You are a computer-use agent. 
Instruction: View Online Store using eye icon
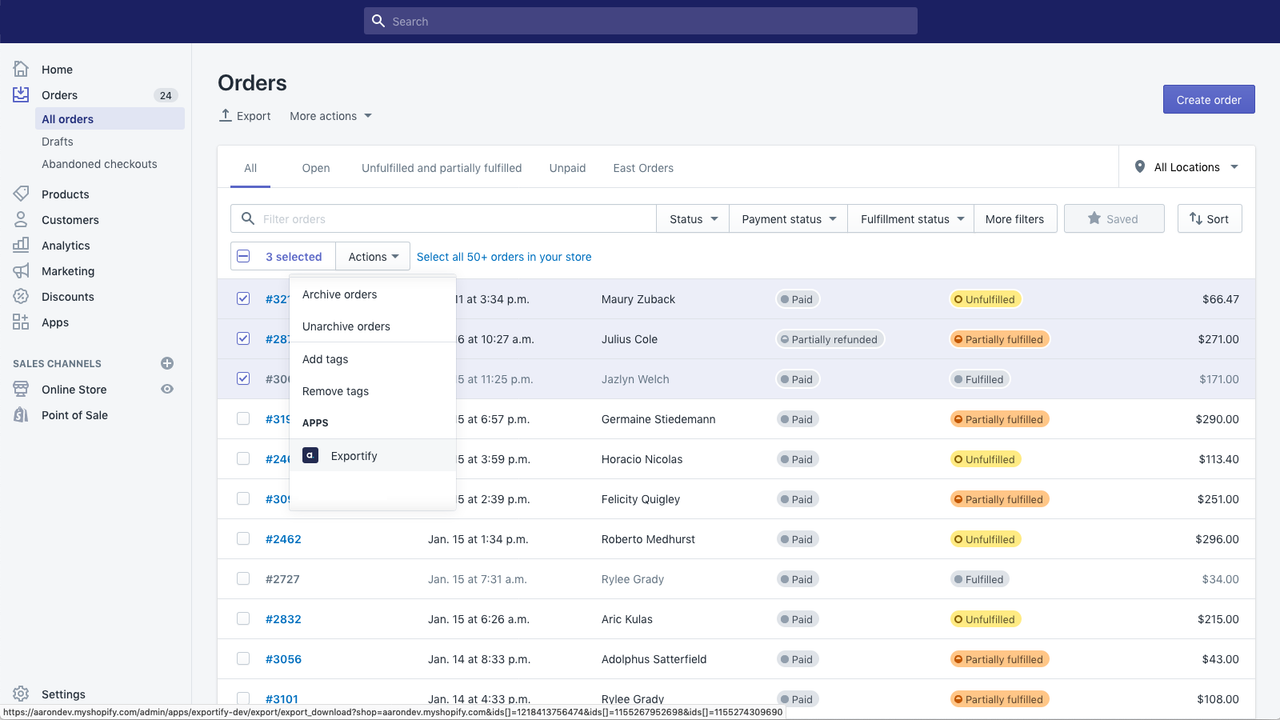pos(167,389)
